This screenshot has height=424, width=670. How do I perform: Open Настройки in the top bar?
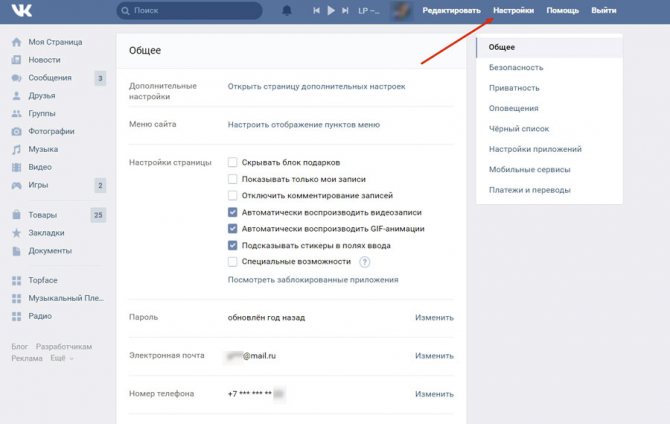513,10
